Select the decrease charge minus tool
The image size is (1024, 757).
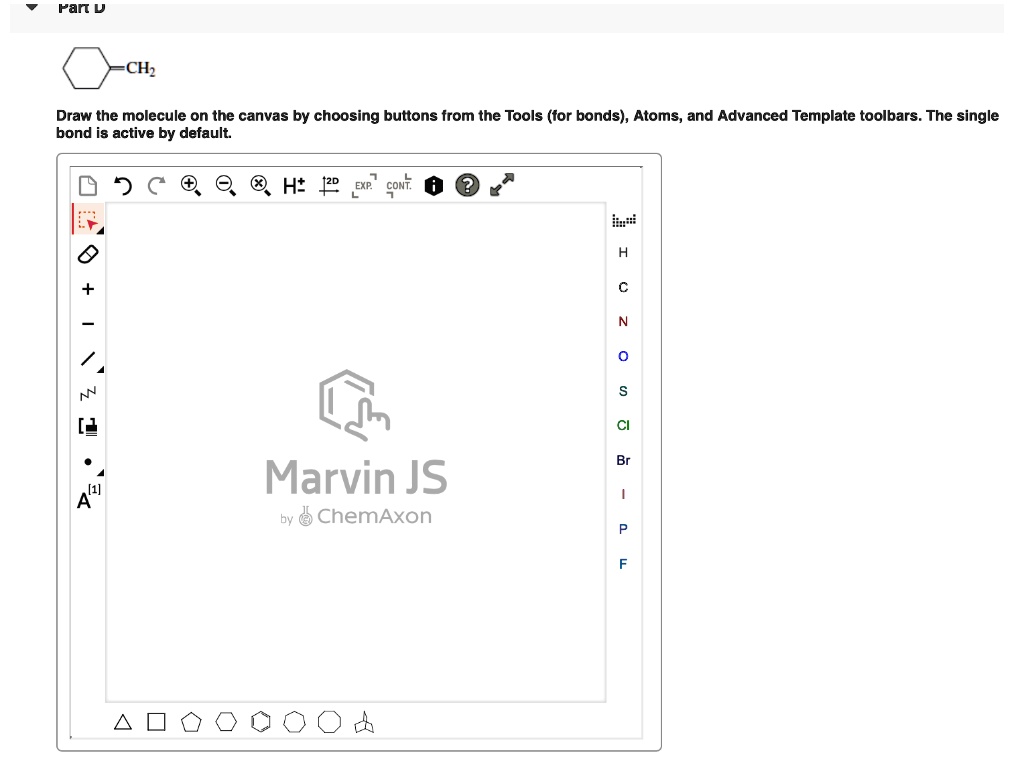[x=87, y=323]
